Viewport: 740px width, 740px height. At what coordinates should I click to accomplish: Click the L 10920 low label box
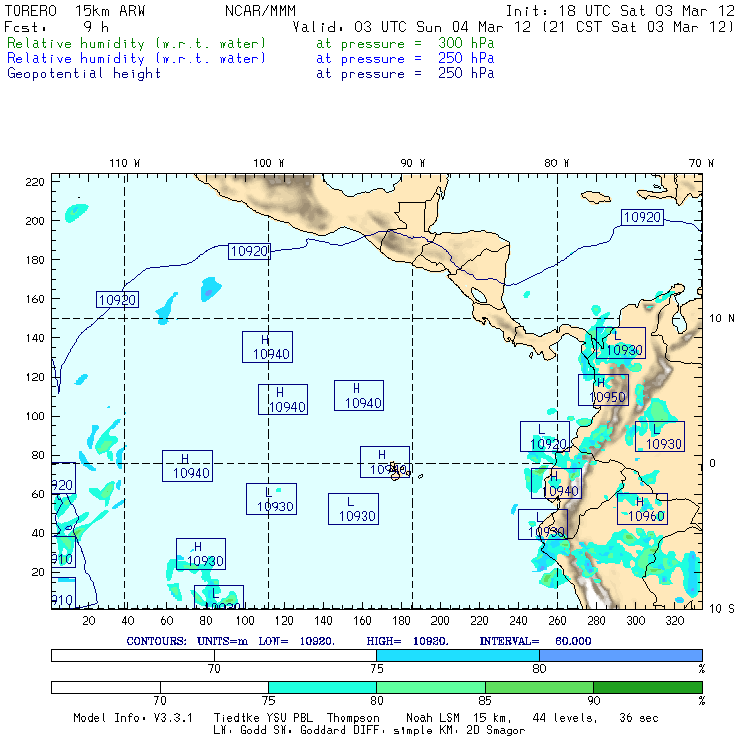pyautogui.click(x=544, y=436)
